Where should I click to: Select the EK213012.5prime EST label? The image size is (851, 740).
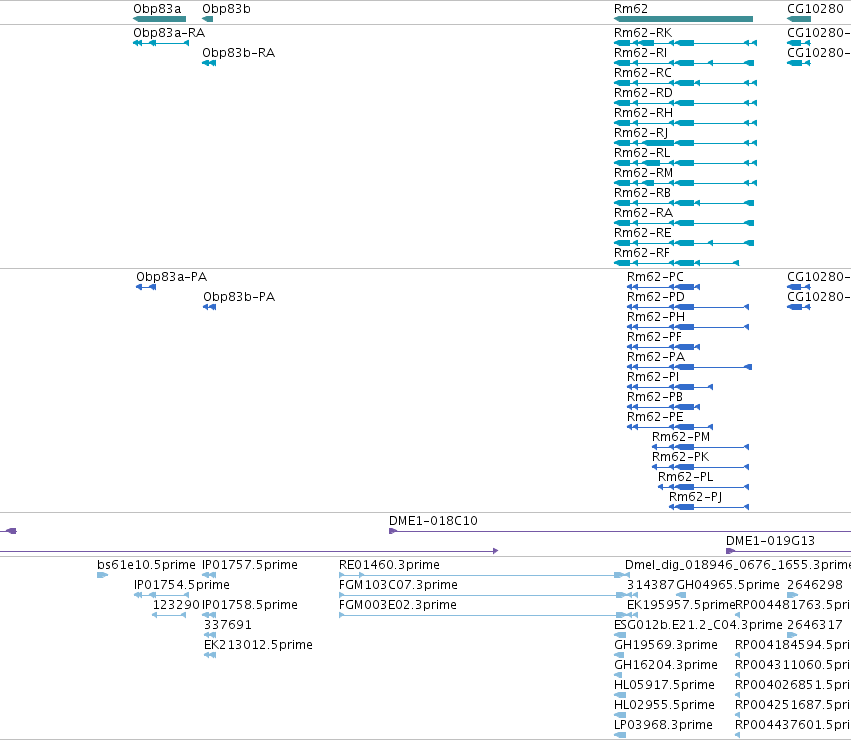(x=258, y=645)
